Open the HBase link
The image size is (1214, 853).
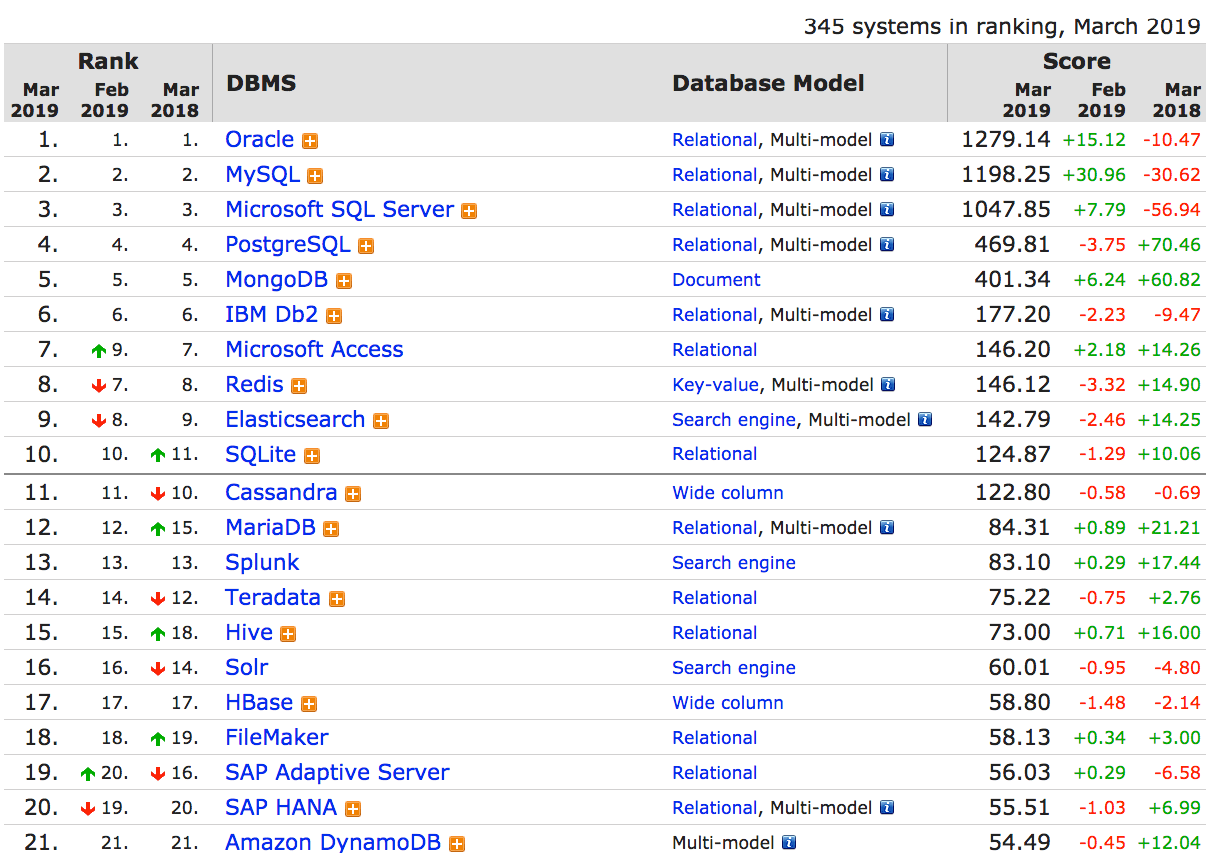(x=260, y=702)
